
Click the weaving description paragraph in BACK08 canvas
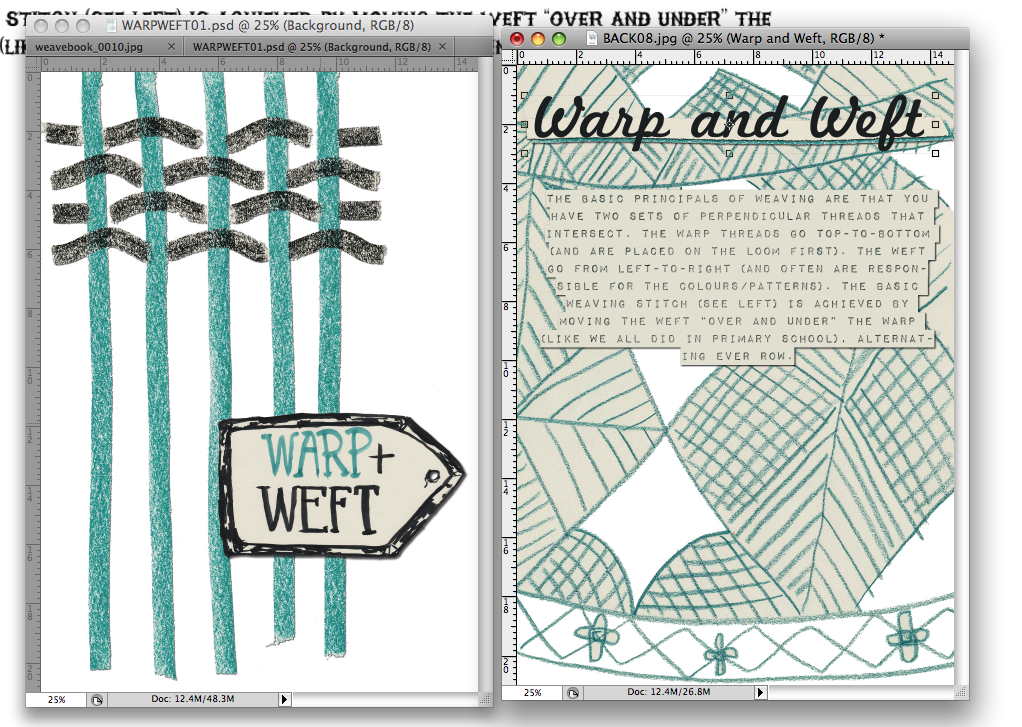tap(738, 277)
